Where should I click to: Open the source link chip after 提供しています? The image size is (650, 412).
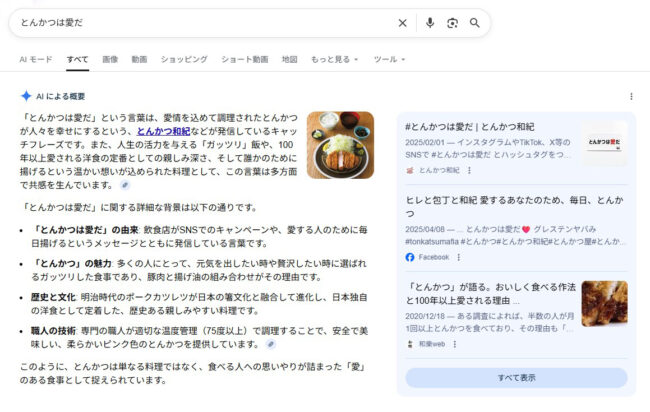pyautogui.click(x=270, y=344)
